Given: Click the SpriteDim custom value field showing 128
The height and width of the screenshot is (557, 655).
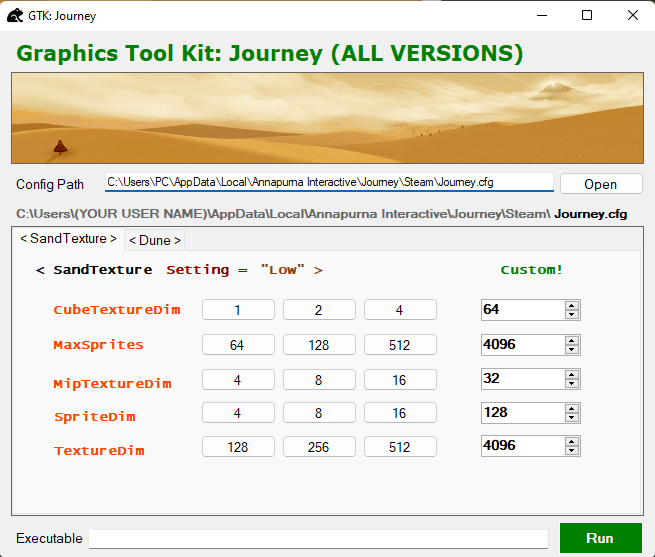Looking at the screenshot, I should 522,413.
